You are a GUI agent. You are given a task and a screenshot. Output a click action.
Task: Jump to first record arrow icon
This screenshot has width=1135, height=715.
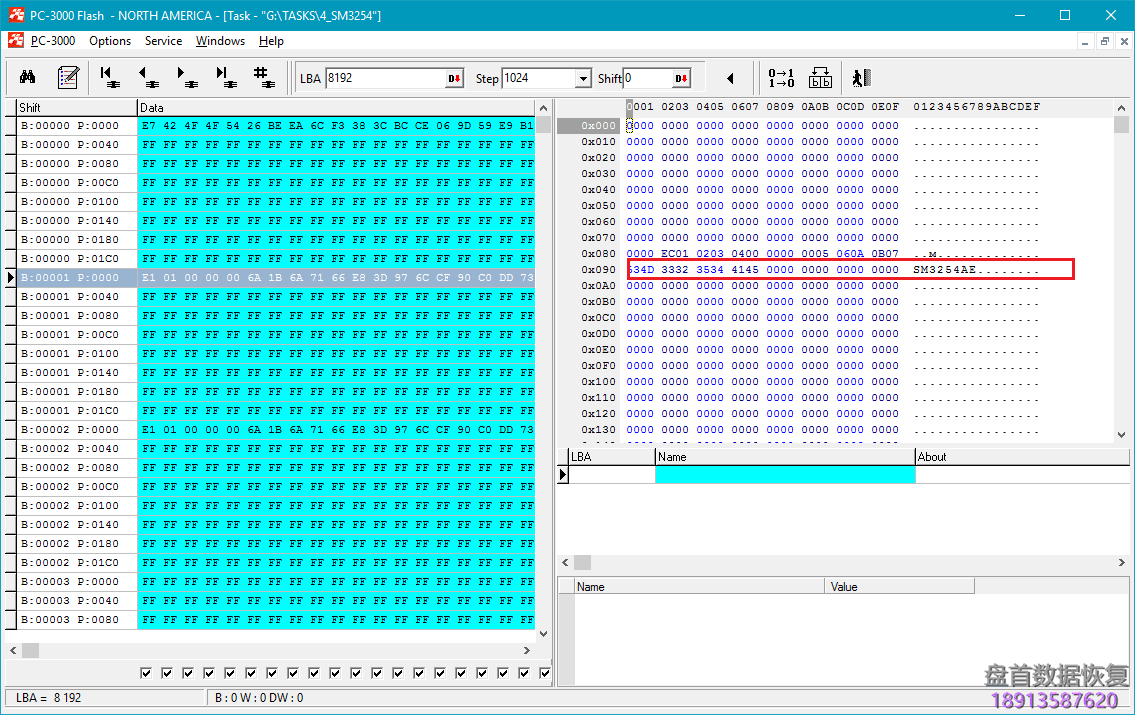(x=110, y=78)
